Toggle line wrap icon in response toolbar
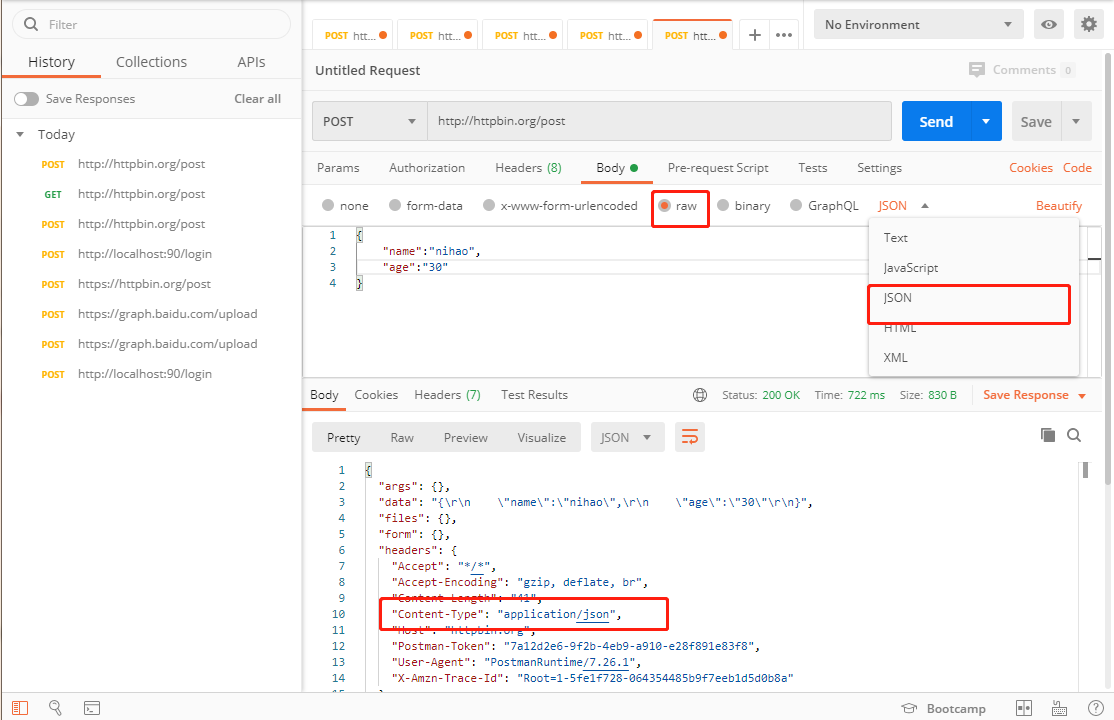Image resolution: width=1114 pixels, height=720 pixels. point(689,437)
